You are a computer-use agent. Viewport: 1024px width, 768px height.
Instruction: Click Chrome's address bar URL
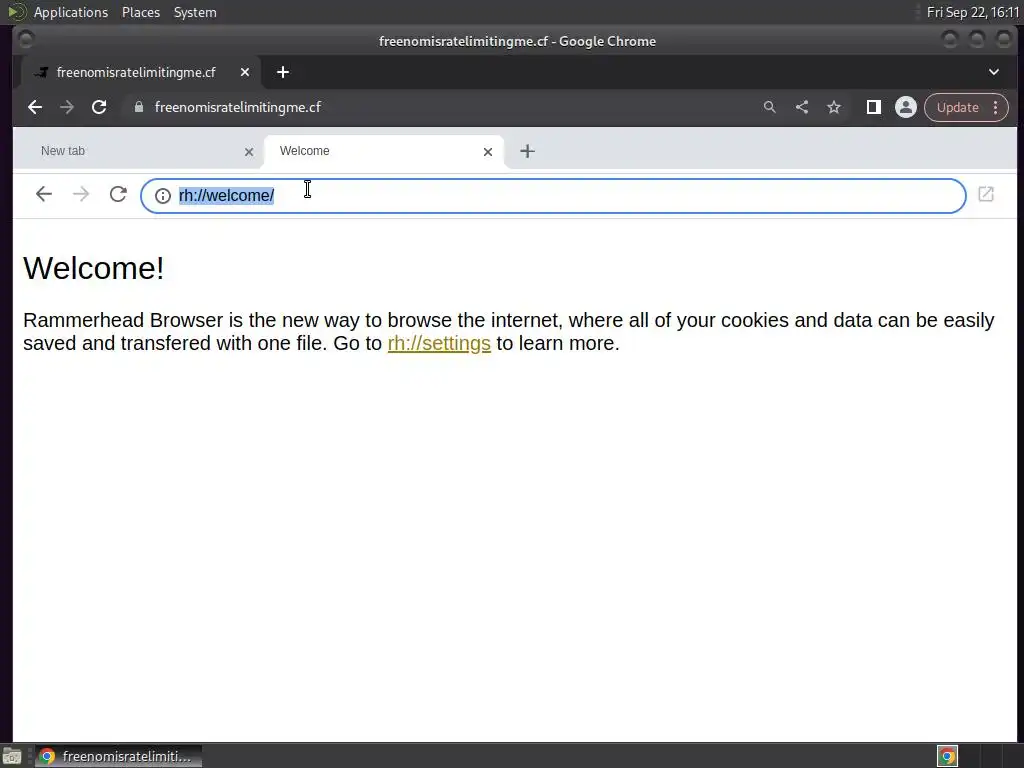pyautogui.click(x=238, y=107)
